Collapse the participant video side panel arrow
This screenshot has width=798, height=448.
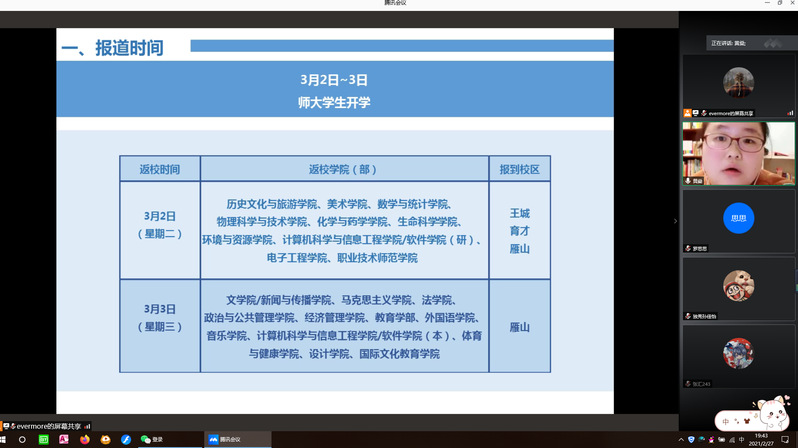pos(675,221)
